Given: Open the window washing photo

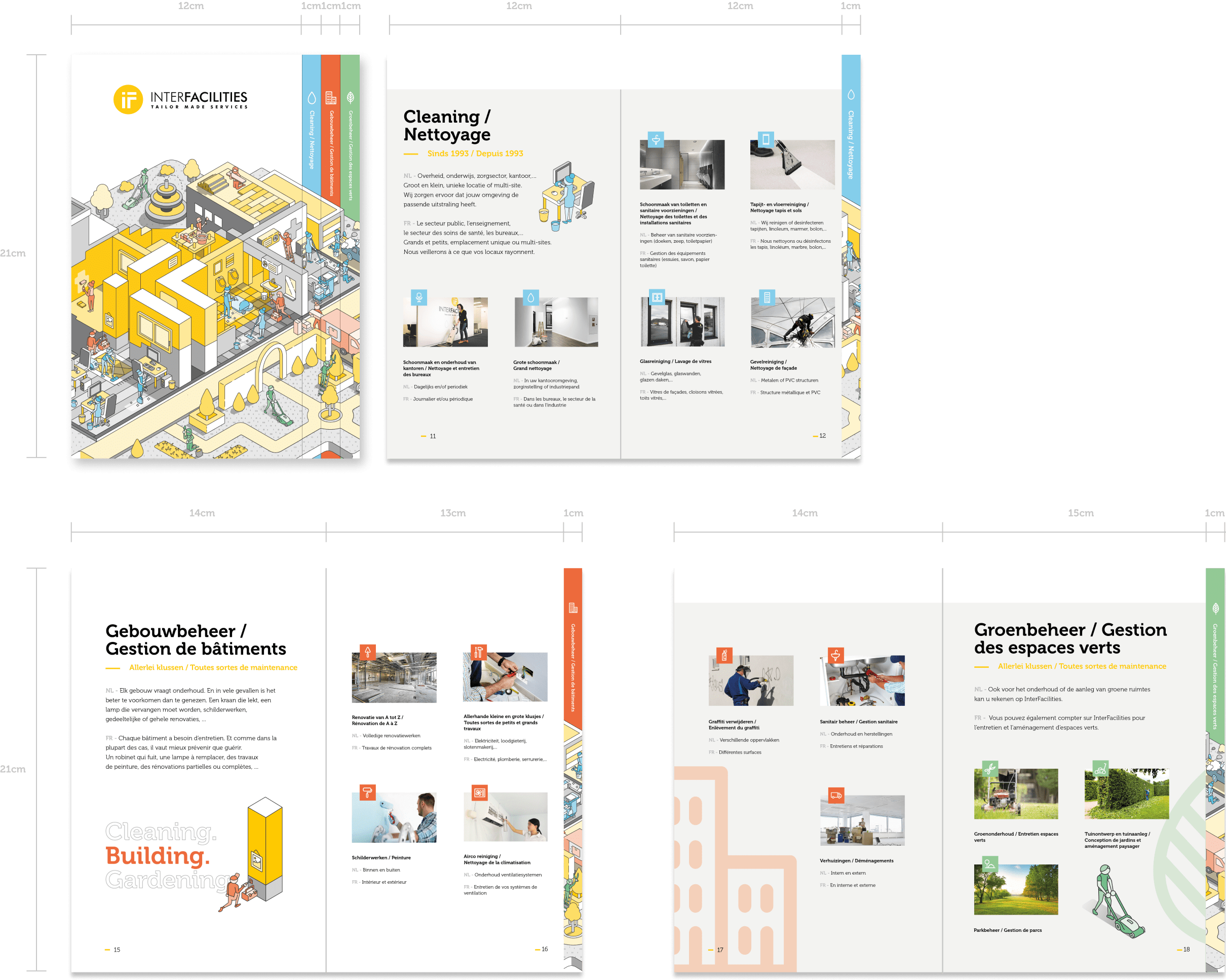Looking at the screenshot, I should pos(682,322).
